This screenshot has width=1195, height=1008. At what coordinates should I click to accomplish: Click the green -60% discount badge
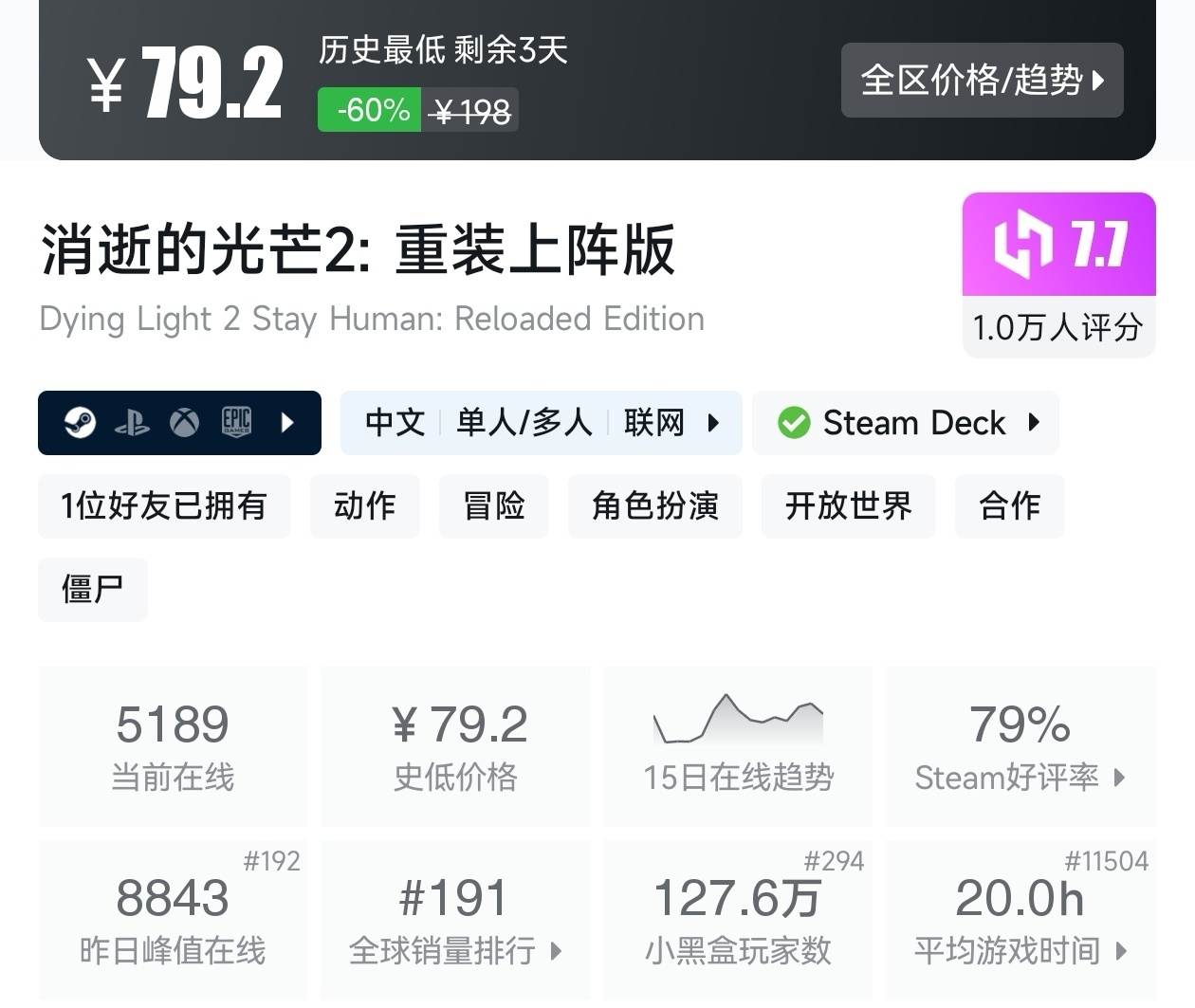point(370,110)
